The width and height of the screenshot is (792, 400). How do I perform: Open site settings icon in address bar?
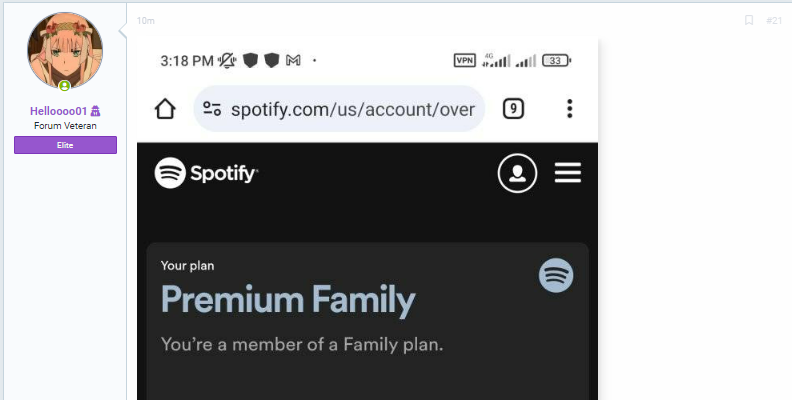pyautogui.click(x=212, y=109)
